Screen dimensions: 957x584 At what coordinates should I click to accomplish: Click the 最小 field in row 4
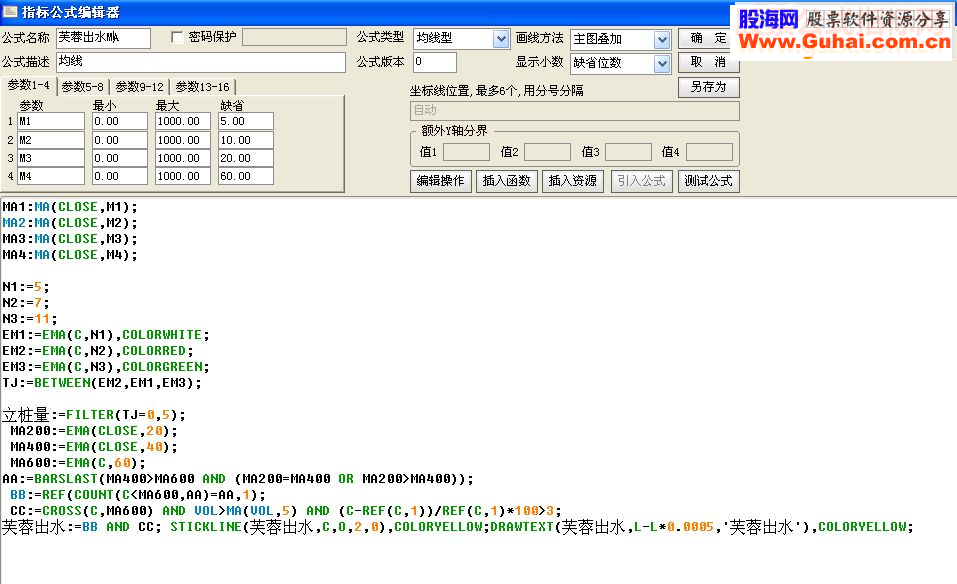click(x=120, y=176)
